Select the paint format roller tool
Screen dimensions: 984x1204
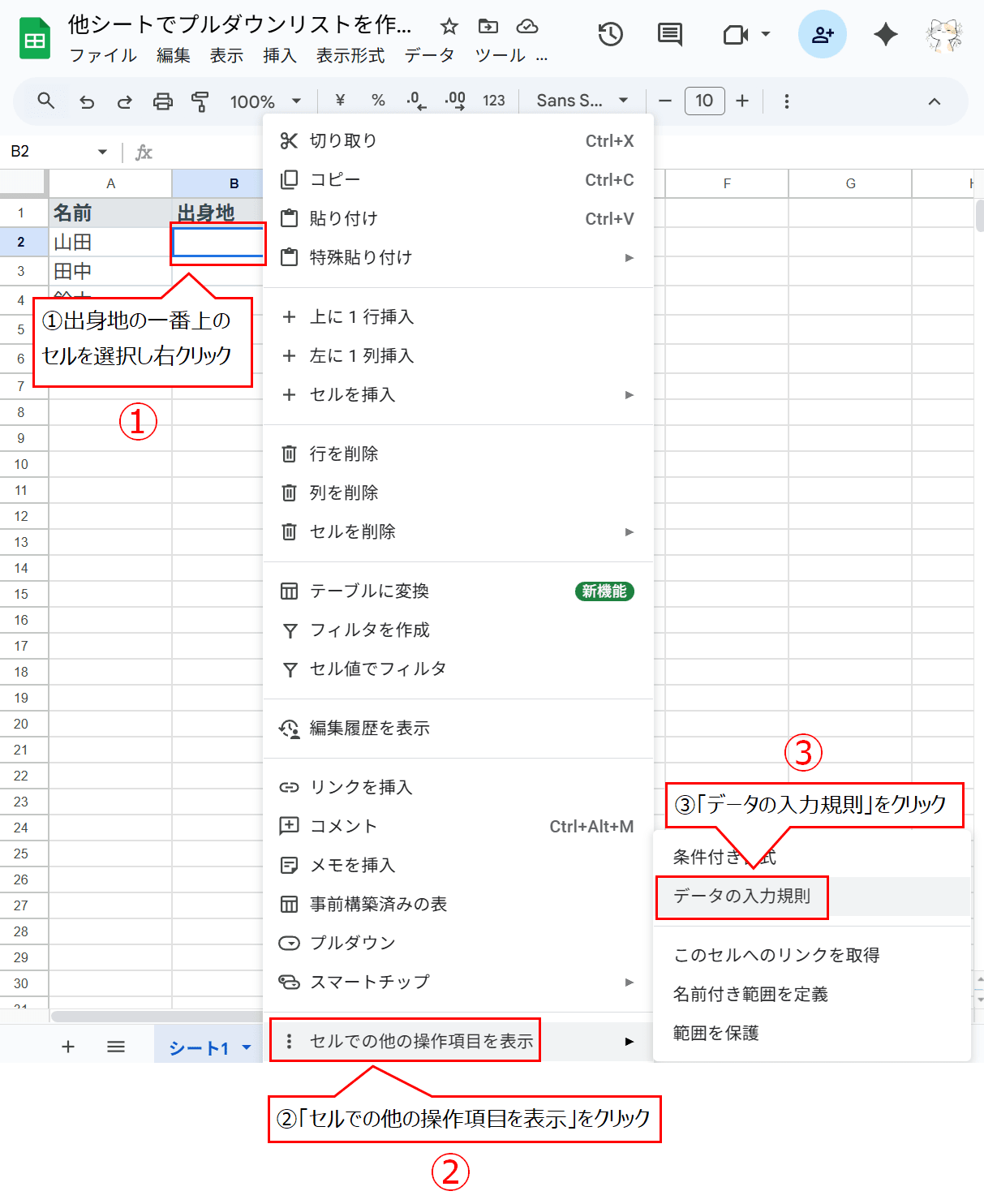click(x=200, y=101)
